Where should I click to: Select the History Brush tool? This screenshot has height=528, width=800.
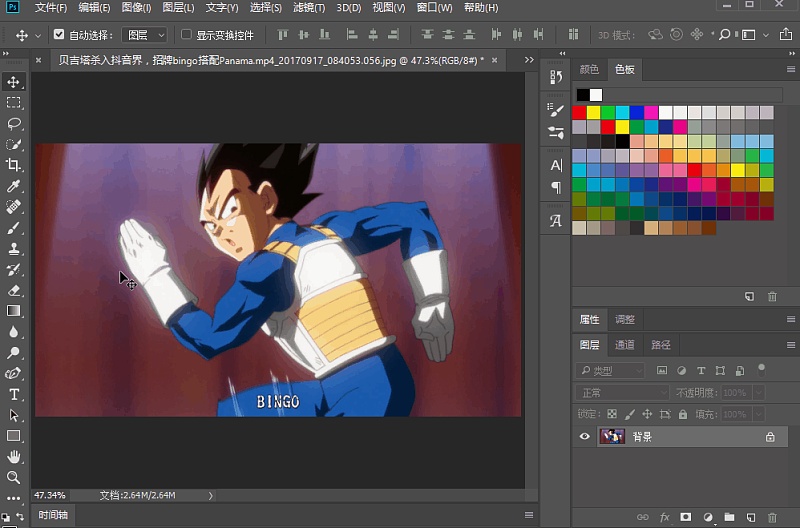click(x=13, y=270)
